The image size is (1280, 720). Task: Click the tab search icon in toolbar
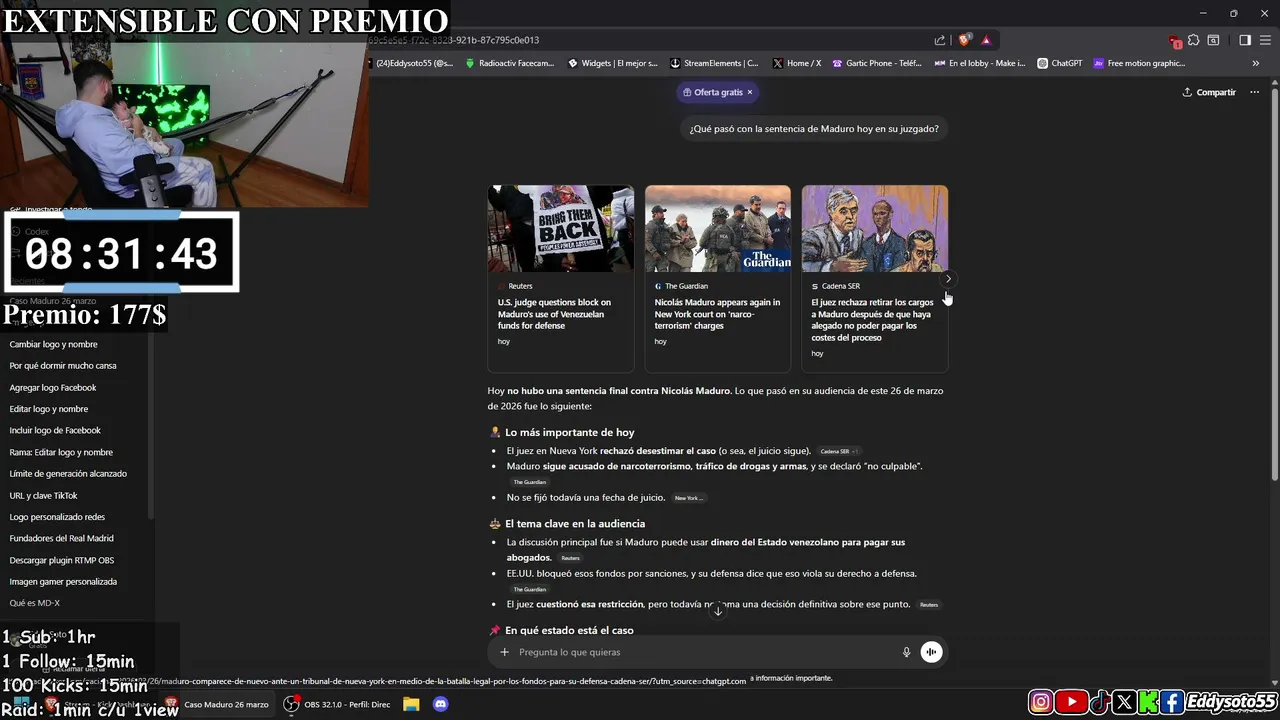1213,40
